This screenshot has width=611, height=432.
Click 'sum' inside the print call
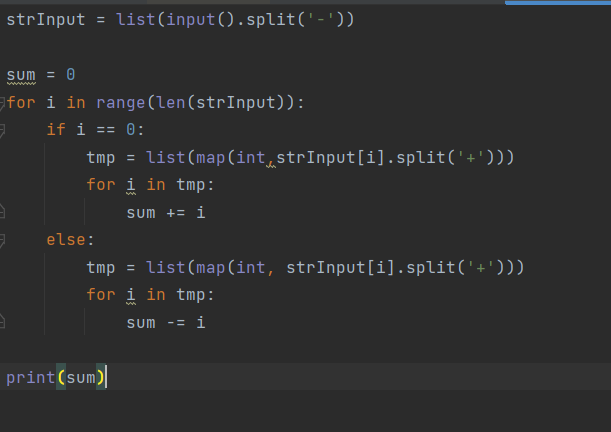[x=81, y=377]
